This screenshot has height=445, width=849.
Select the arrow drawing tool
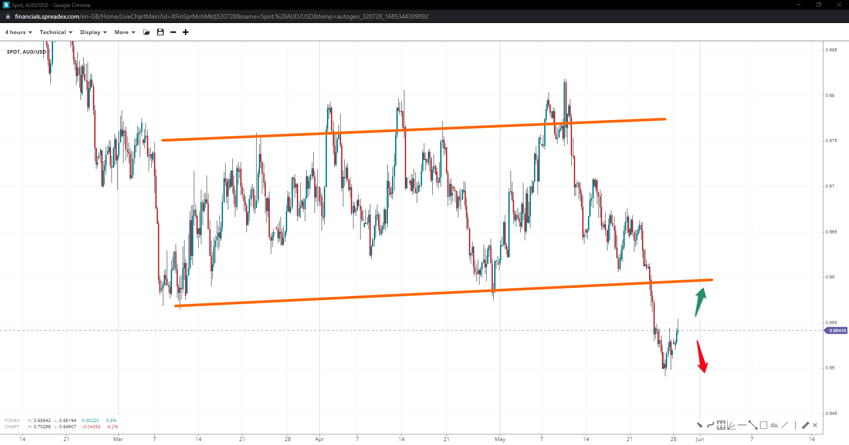click(700, 425)
